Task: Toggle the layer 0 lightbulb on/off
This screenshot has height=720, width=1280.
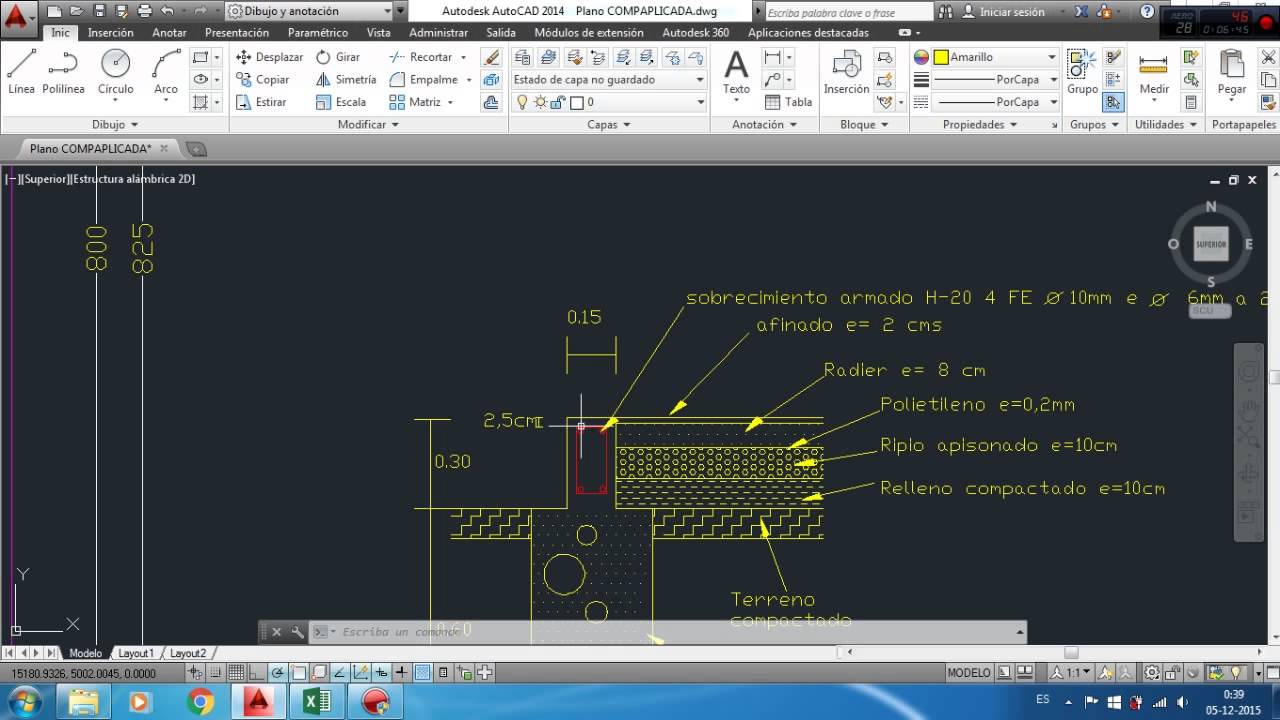Action: [521, 102]
